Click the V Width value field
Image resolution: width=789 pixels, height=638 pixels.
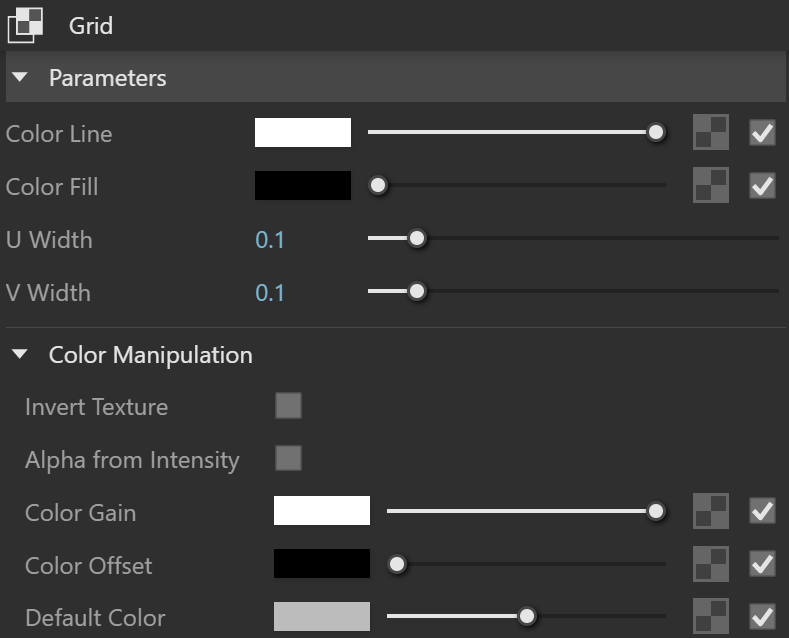(x=270, y=293)
